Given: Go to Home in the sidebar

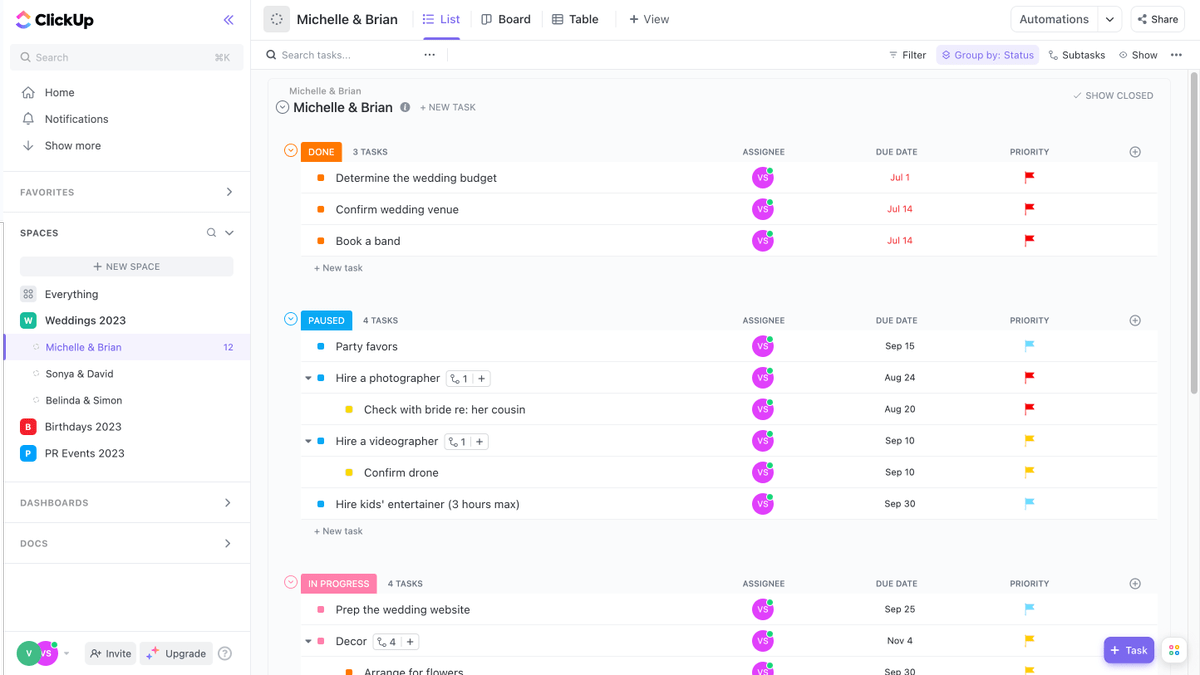Looking at the screenshot, I should tap(58, 92).
